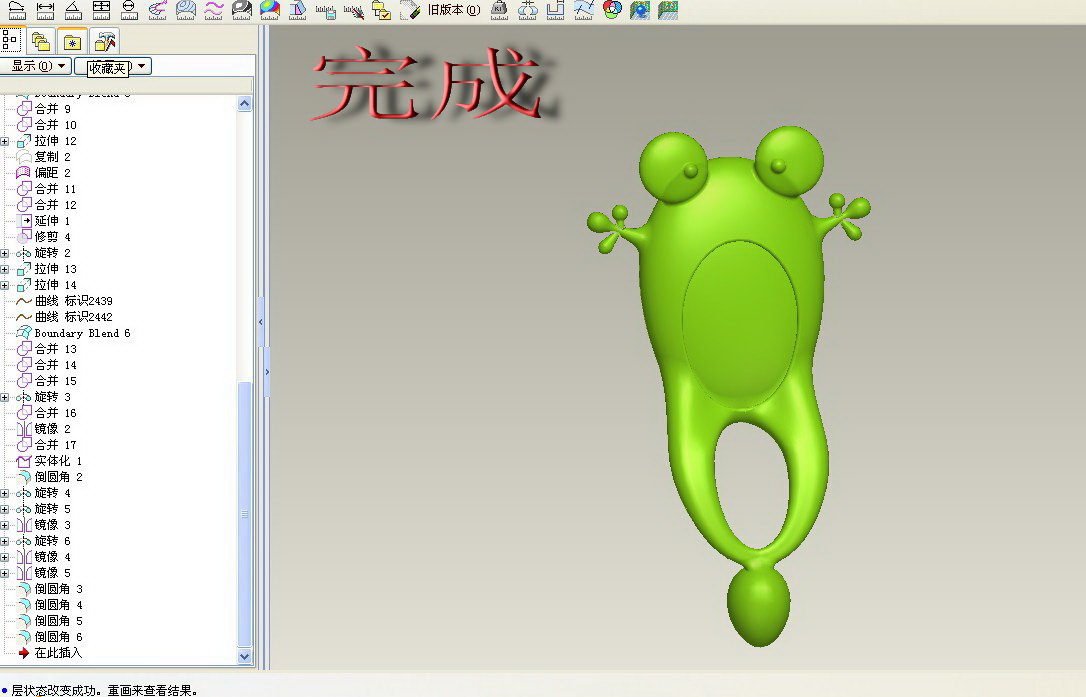
Task: Open mass properties weight icon
Action: pos(499,10)
